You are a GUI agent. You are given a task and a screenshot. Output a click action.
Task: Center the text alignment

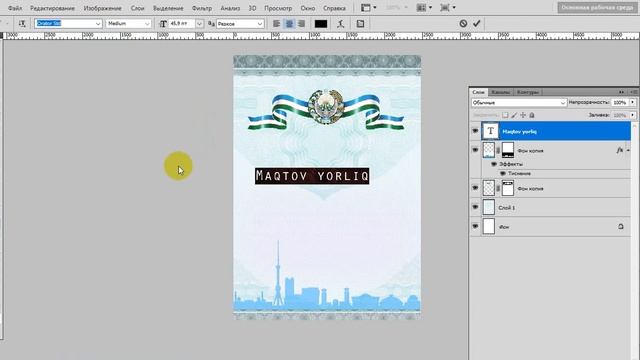point(289,24)
